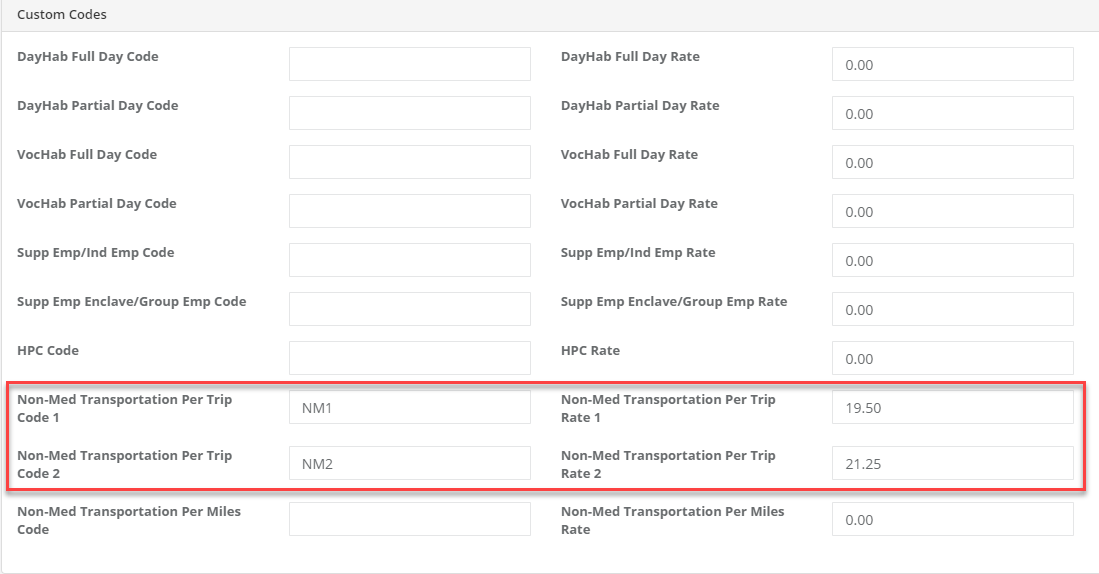Select the DayHab Partial Day Code box

409,113
